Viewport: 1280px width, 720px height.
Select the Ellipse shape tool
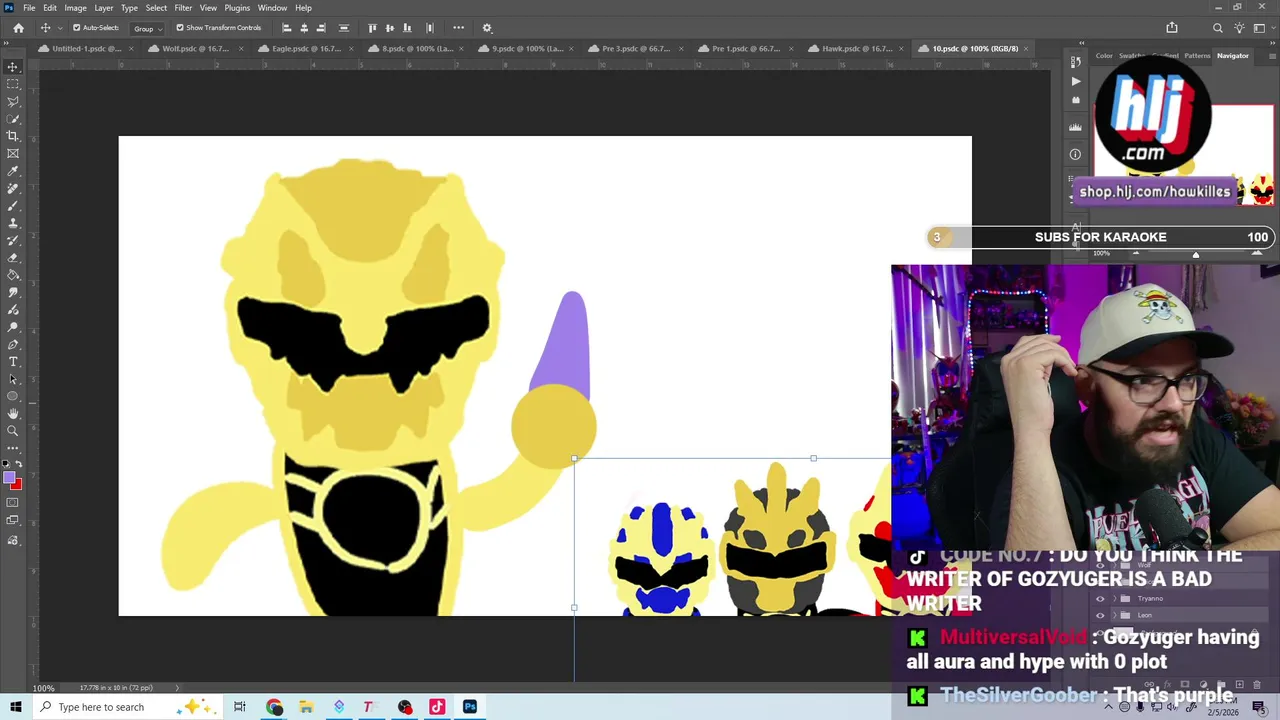13,396
